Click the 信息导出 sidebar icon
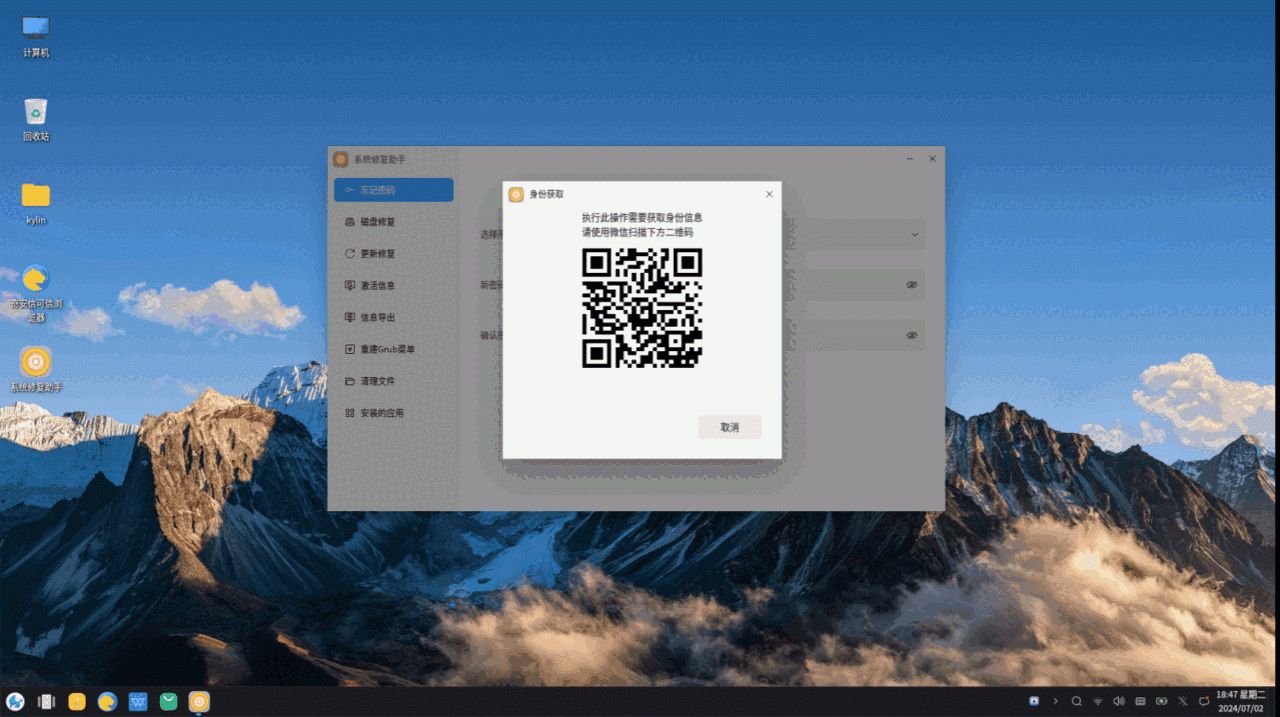This screenshot has height=717, width=1280. (x=350, y=318)
